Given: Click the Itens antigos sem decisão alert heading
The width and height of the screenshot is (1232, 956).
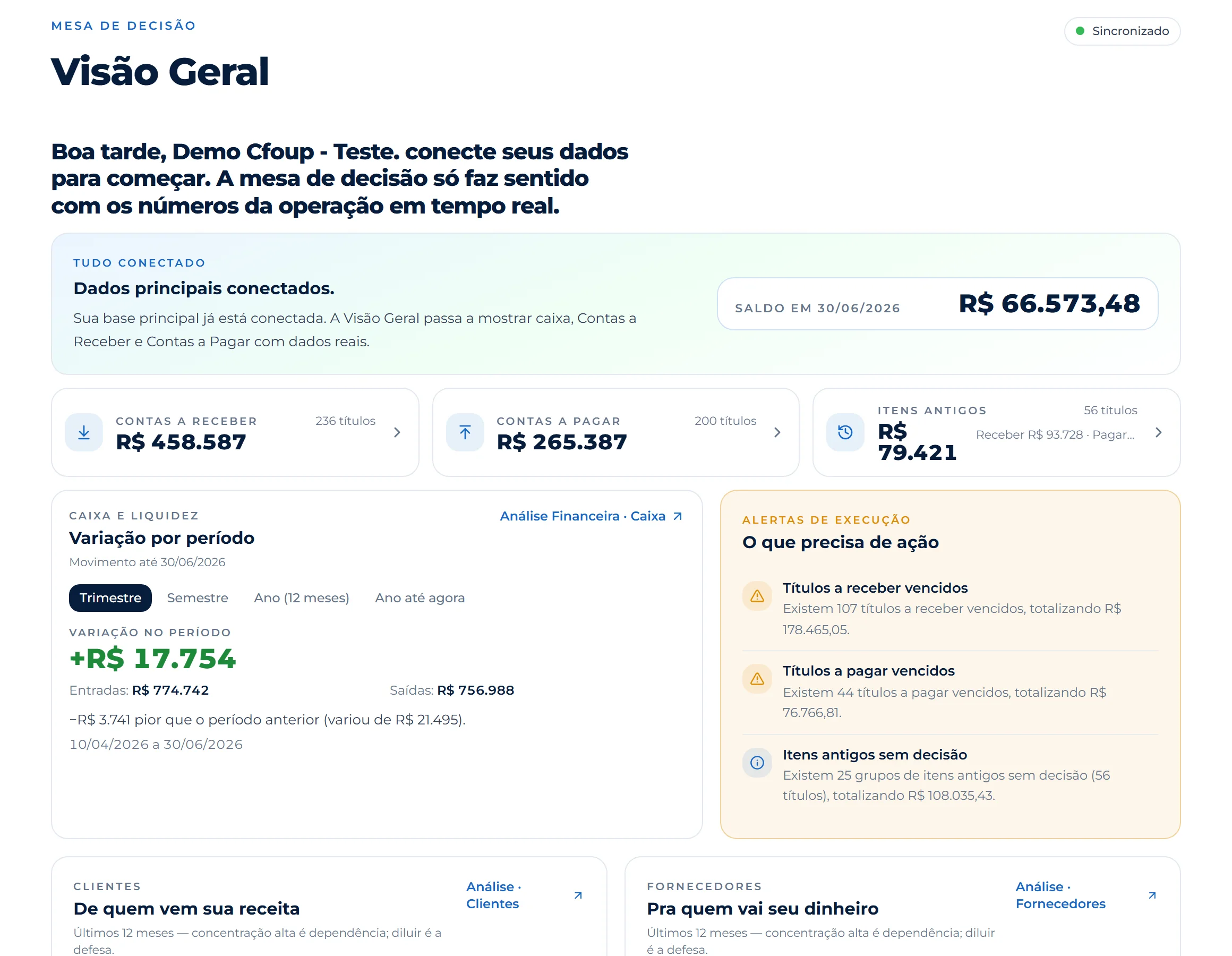Looking at the screenshot, I should [x=875, y=755].
